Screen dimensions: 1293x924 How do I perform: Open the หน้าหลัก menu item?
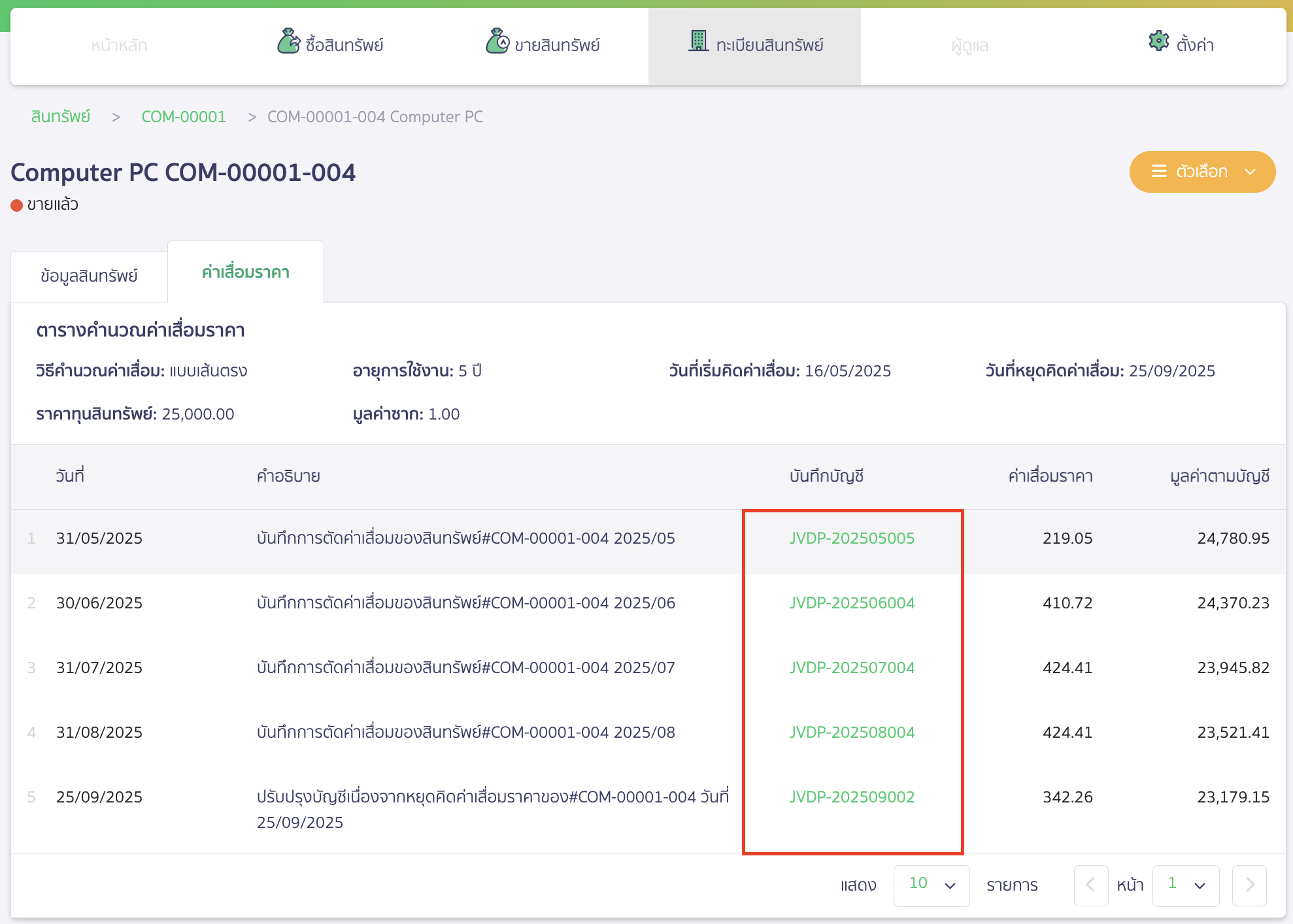[x=119, y=45]
